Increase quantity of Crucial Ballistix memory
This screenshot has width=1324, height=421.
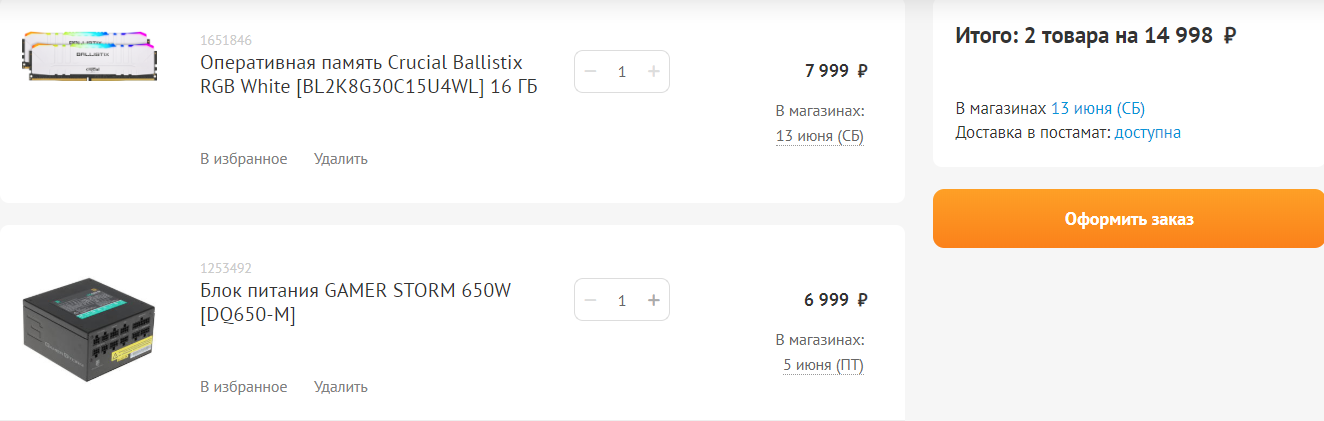(653, 72)
